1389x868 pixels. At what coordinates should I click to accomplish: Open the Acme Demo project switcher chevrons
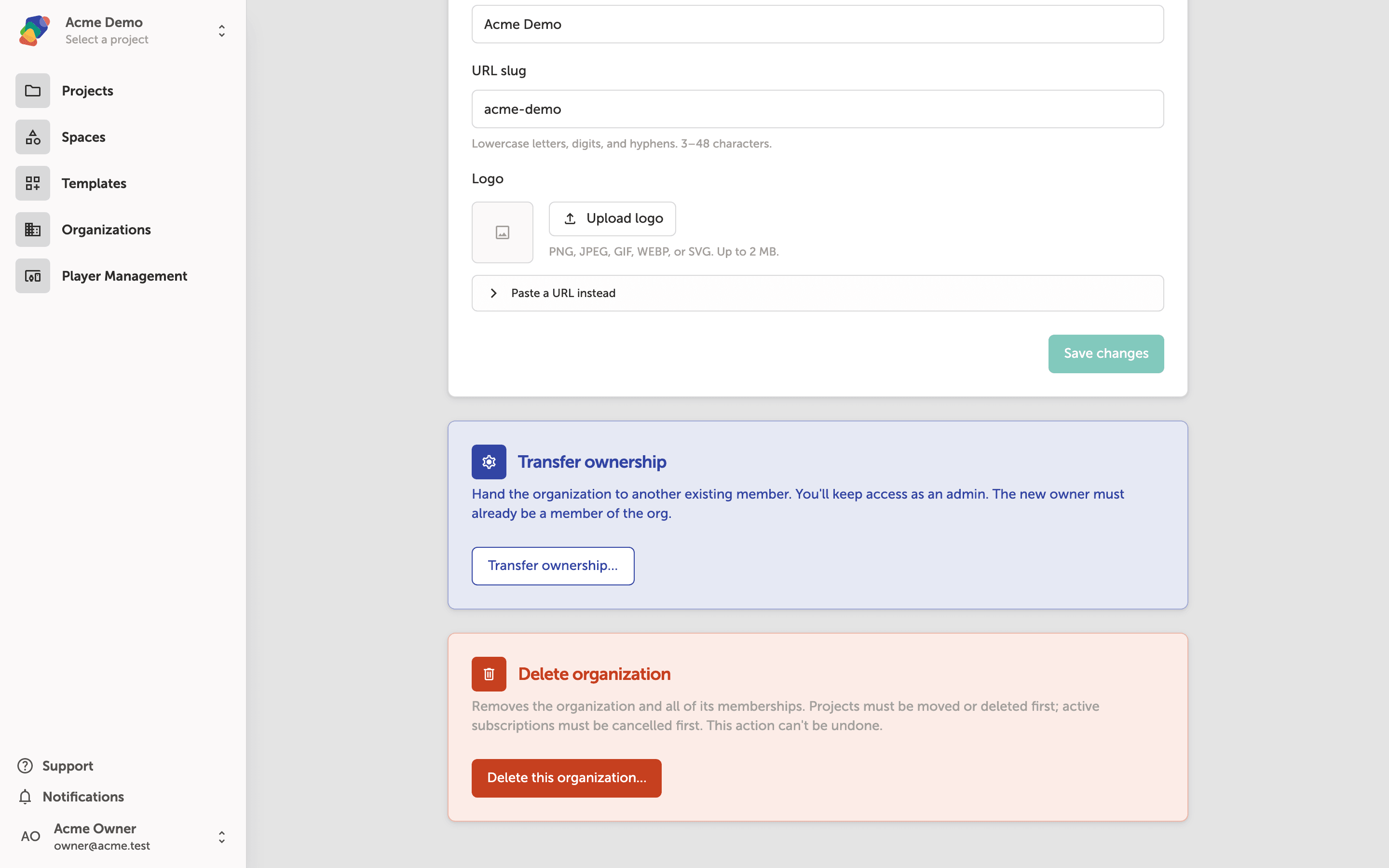point(221,30)
